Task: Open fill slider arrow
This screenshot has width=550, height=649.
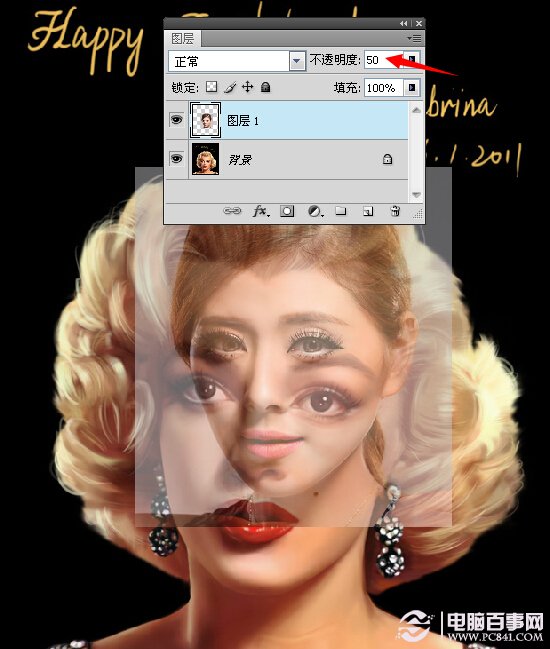Action: pos(412,88)
